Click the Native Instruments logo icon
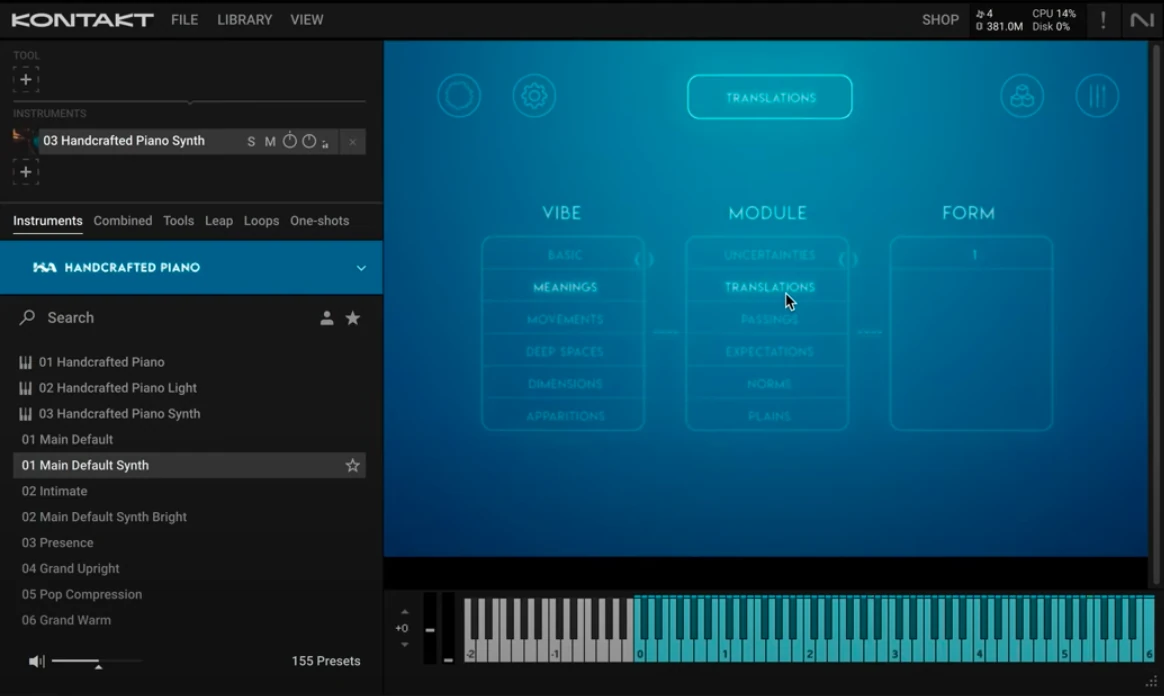This screenshot has width=1164, height=696. click(x=1142, y=20)
